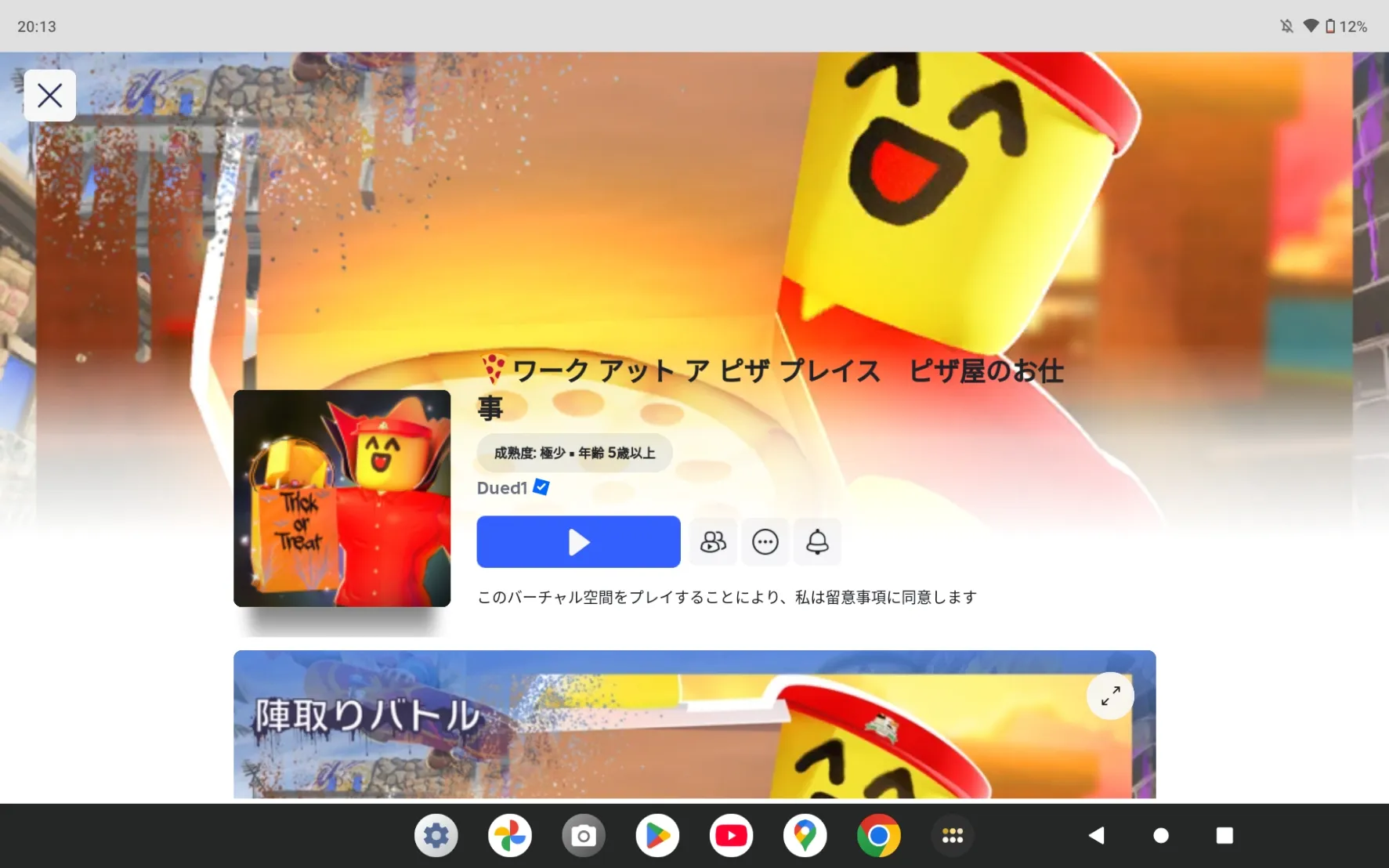Open the all apps drawer
The width and height of the screenshot is (1389, 868).
point(952,836)
